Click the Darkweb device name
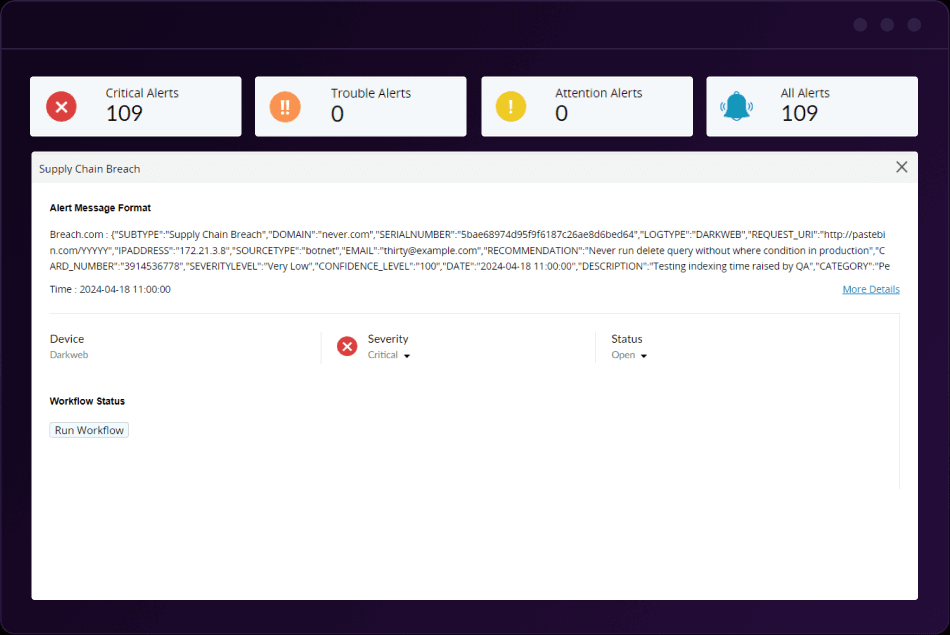 [69, 355]
